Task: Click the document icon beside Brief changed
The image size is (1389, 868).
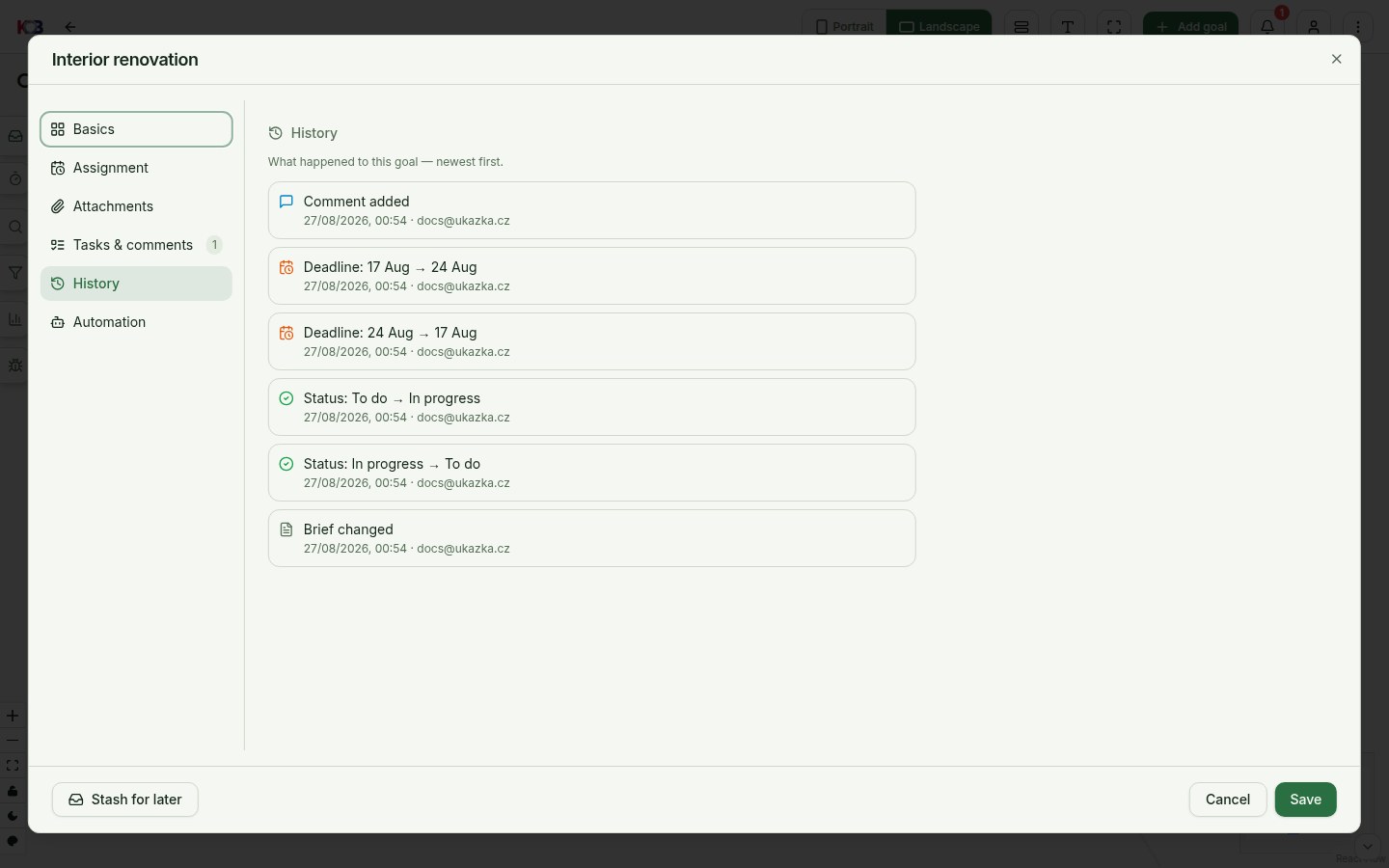Action: coord(286,529)
